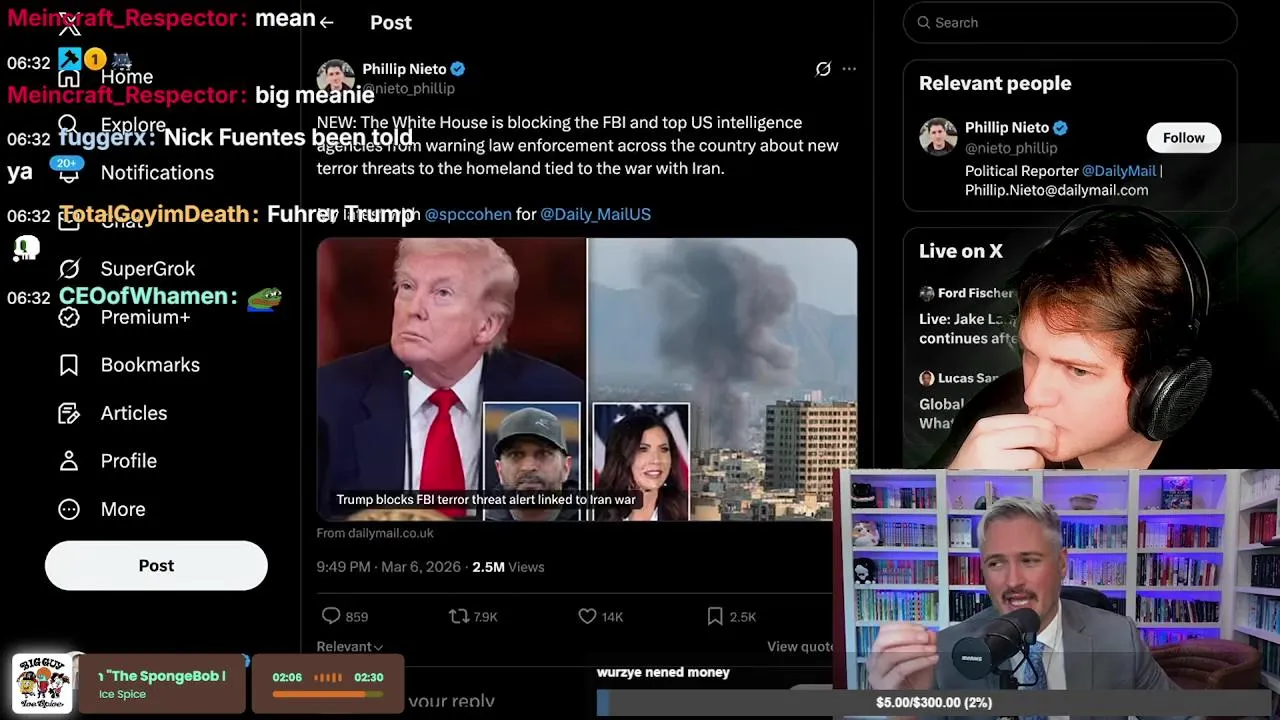Click the View quotes link
This screenshot has height=720, width=1280.
coord(800,647)
